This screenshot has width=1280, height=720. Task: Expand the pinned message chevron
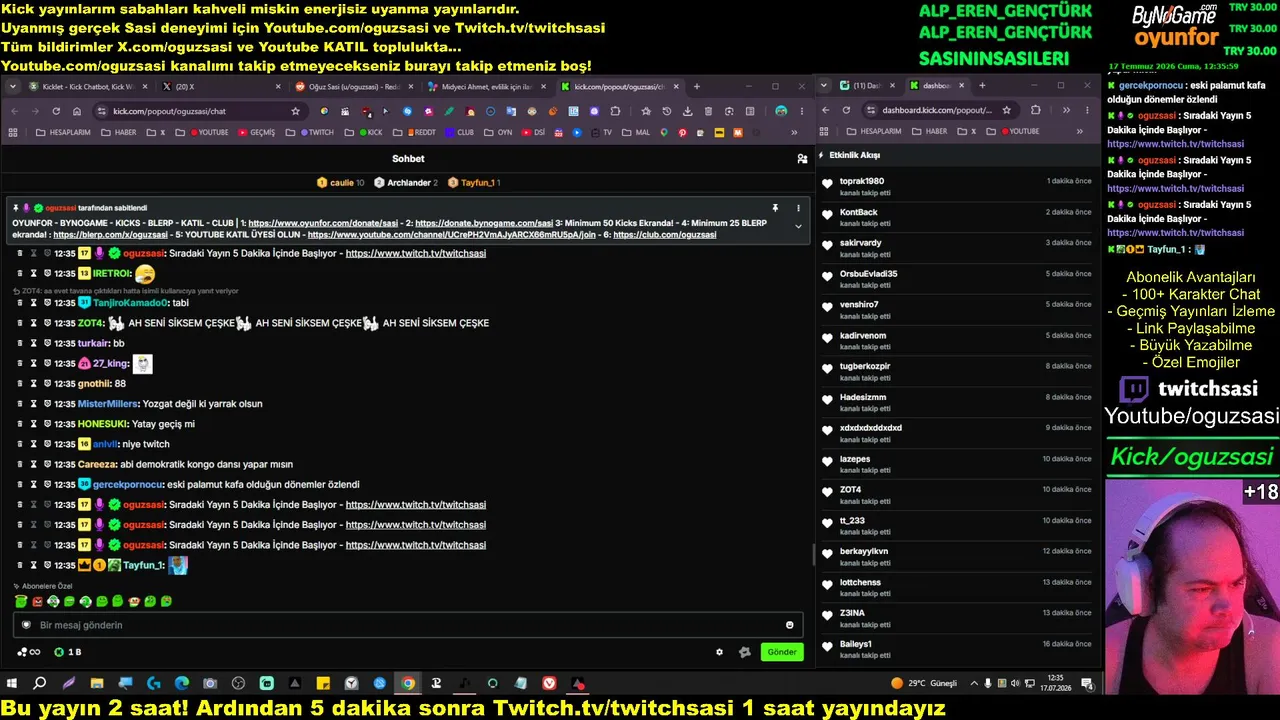click(x=798, y=227)
